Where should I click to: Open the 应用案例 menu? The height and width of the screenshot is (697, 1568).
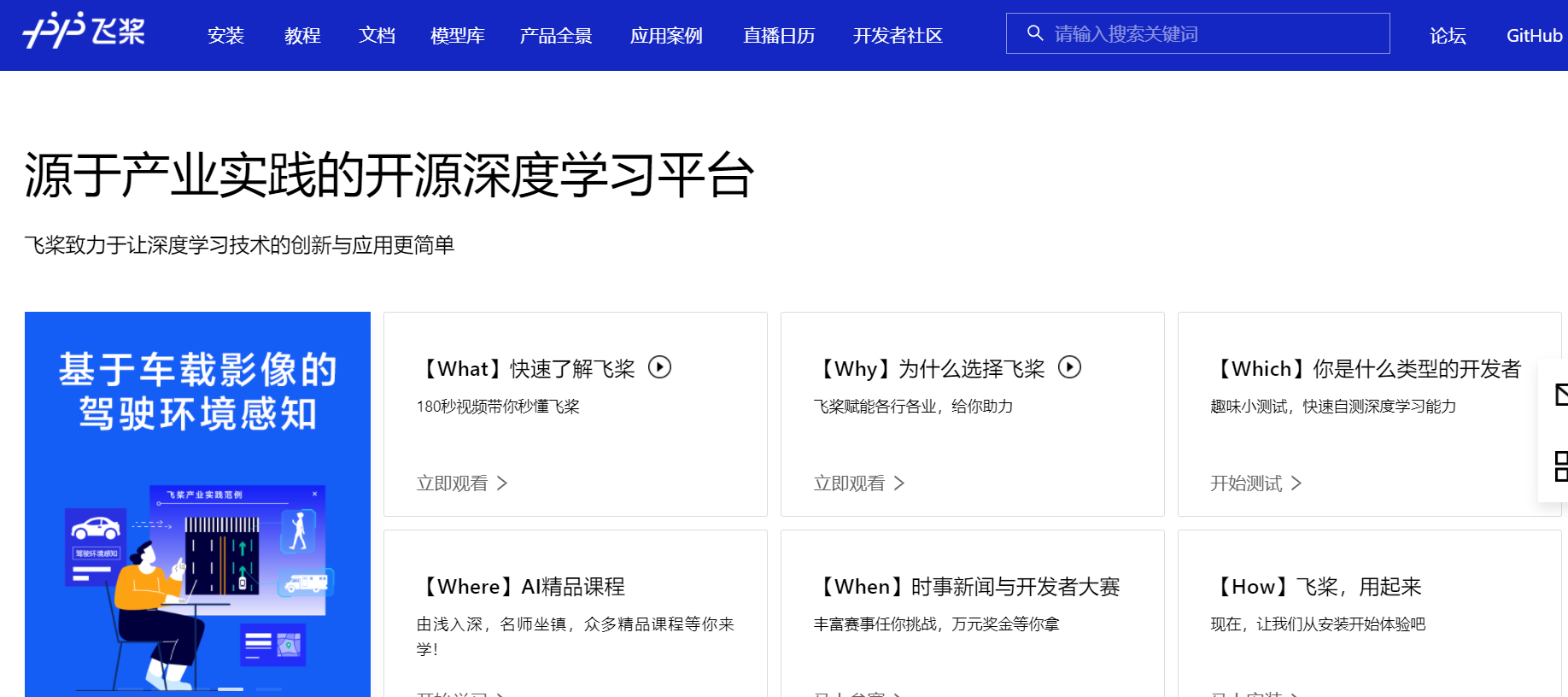(x=666, y=36)
